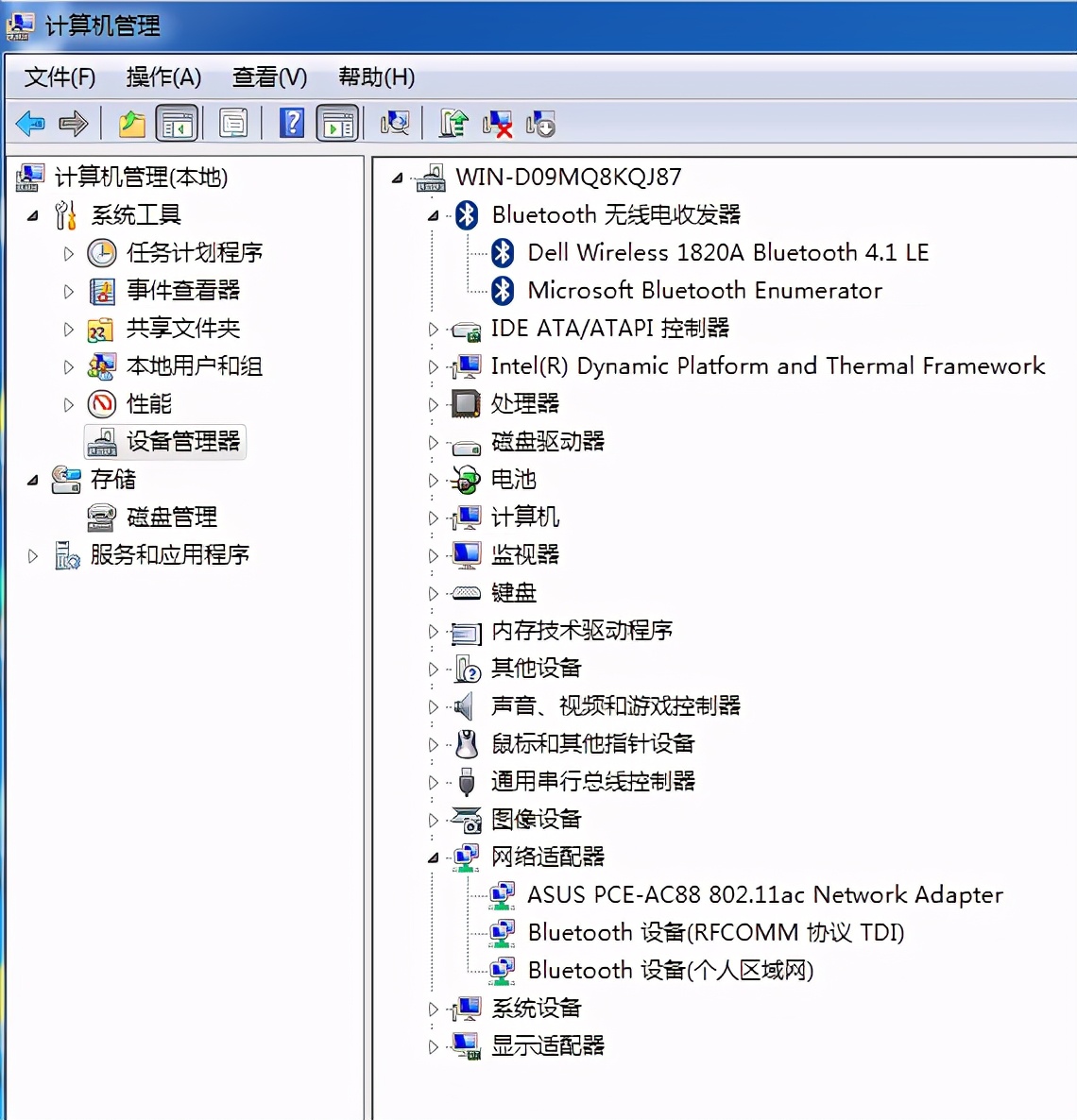Click the Show/Hide console tree toolbar icon
The width and height of the screenshot is (1077, 1120).
click(178, 123)
